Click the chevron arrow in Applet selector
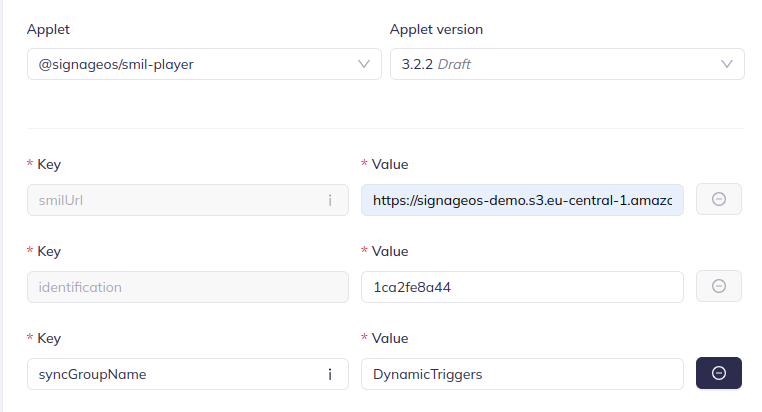762x412 pixels. (364, 65)
